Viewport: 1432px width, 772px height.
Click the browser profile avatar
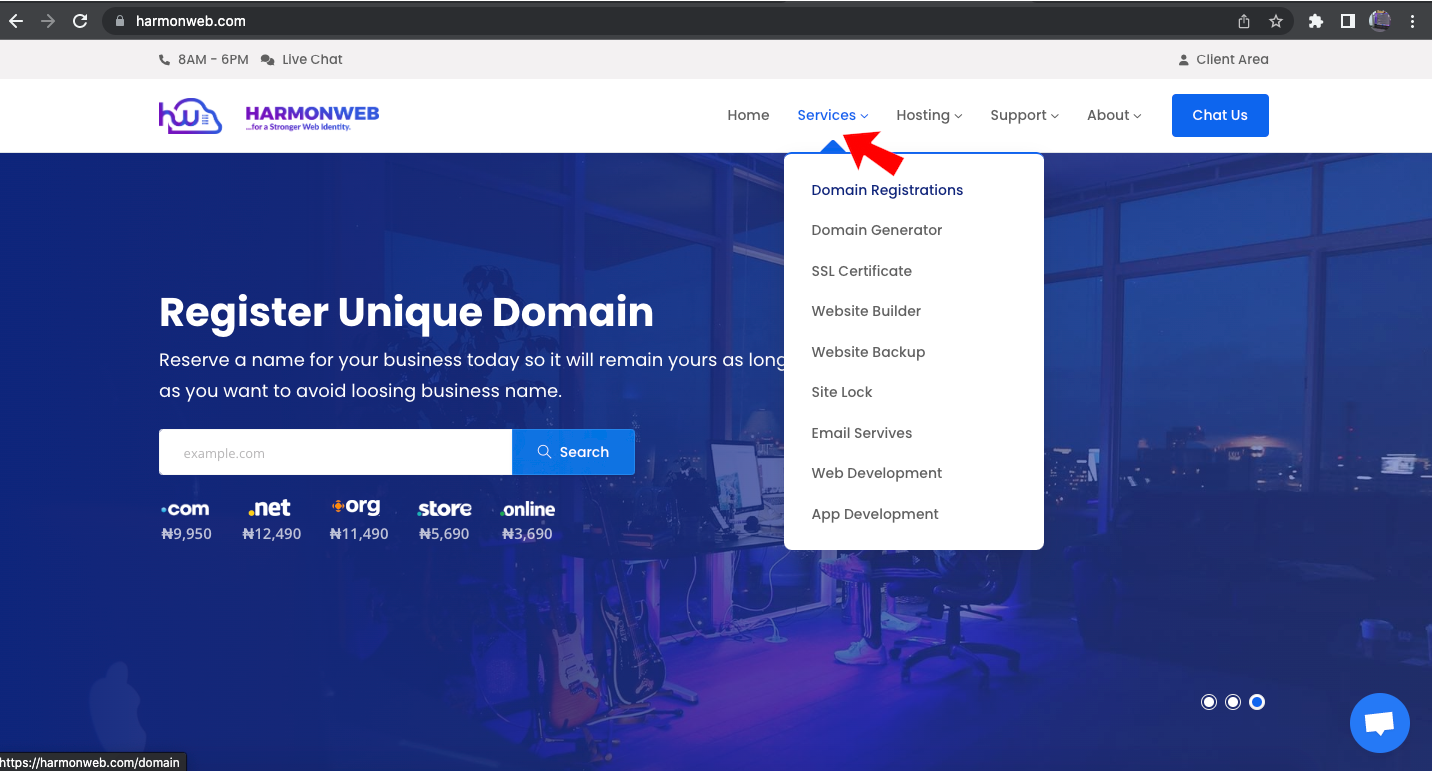point(1381,20)
